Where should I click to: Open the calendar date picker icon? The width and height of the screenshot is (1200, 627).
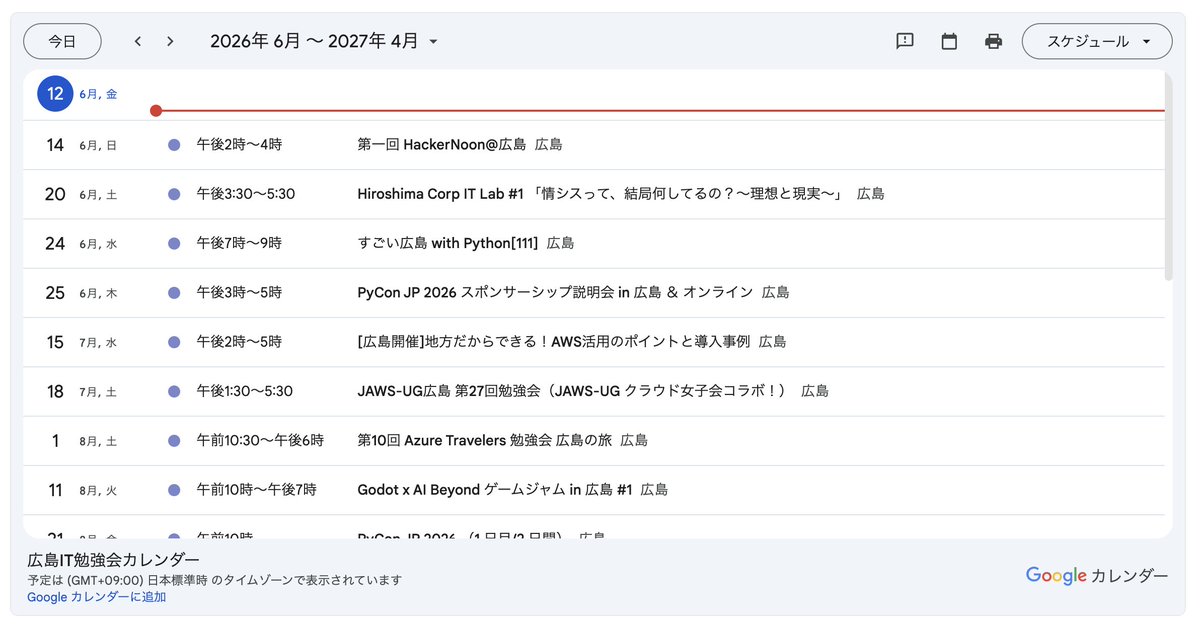(x=949, y=41)
